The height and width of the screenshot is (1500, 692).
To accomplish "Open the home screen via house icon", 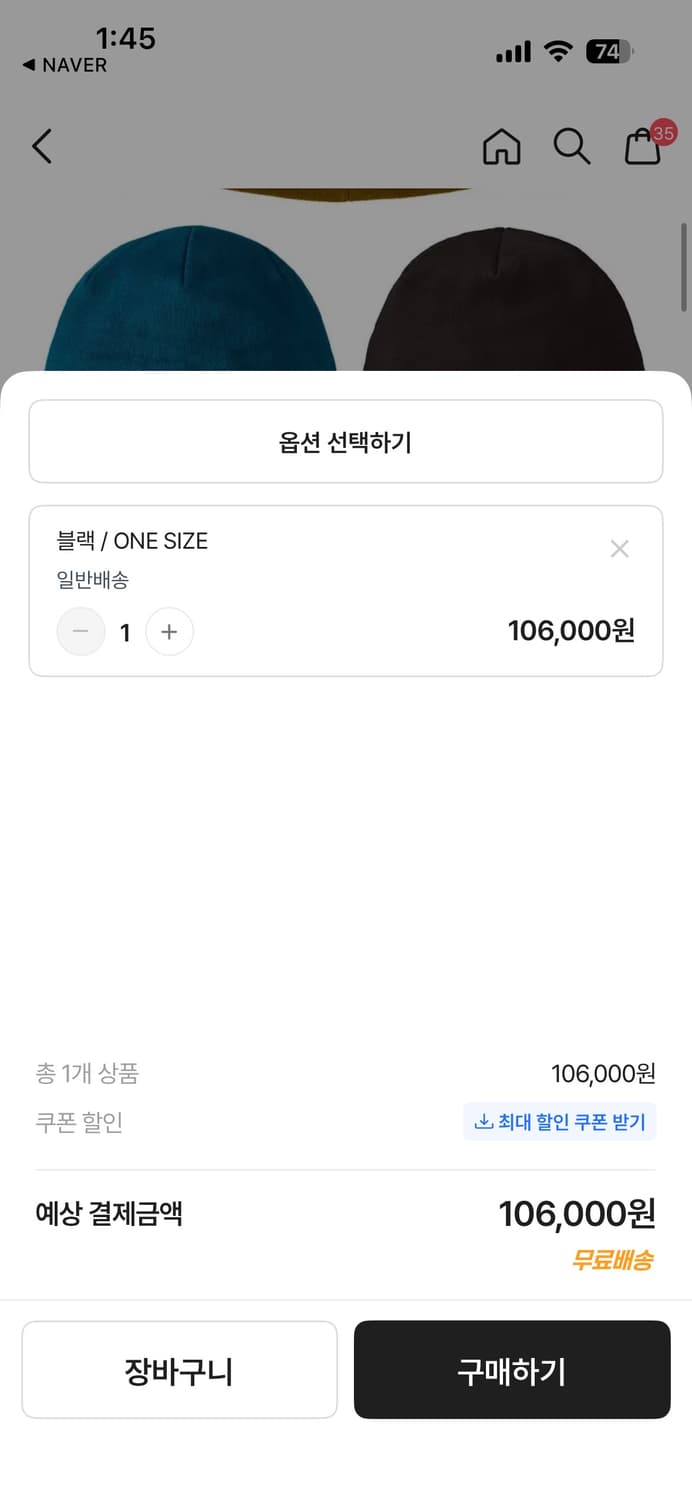I will click(502, 146).
